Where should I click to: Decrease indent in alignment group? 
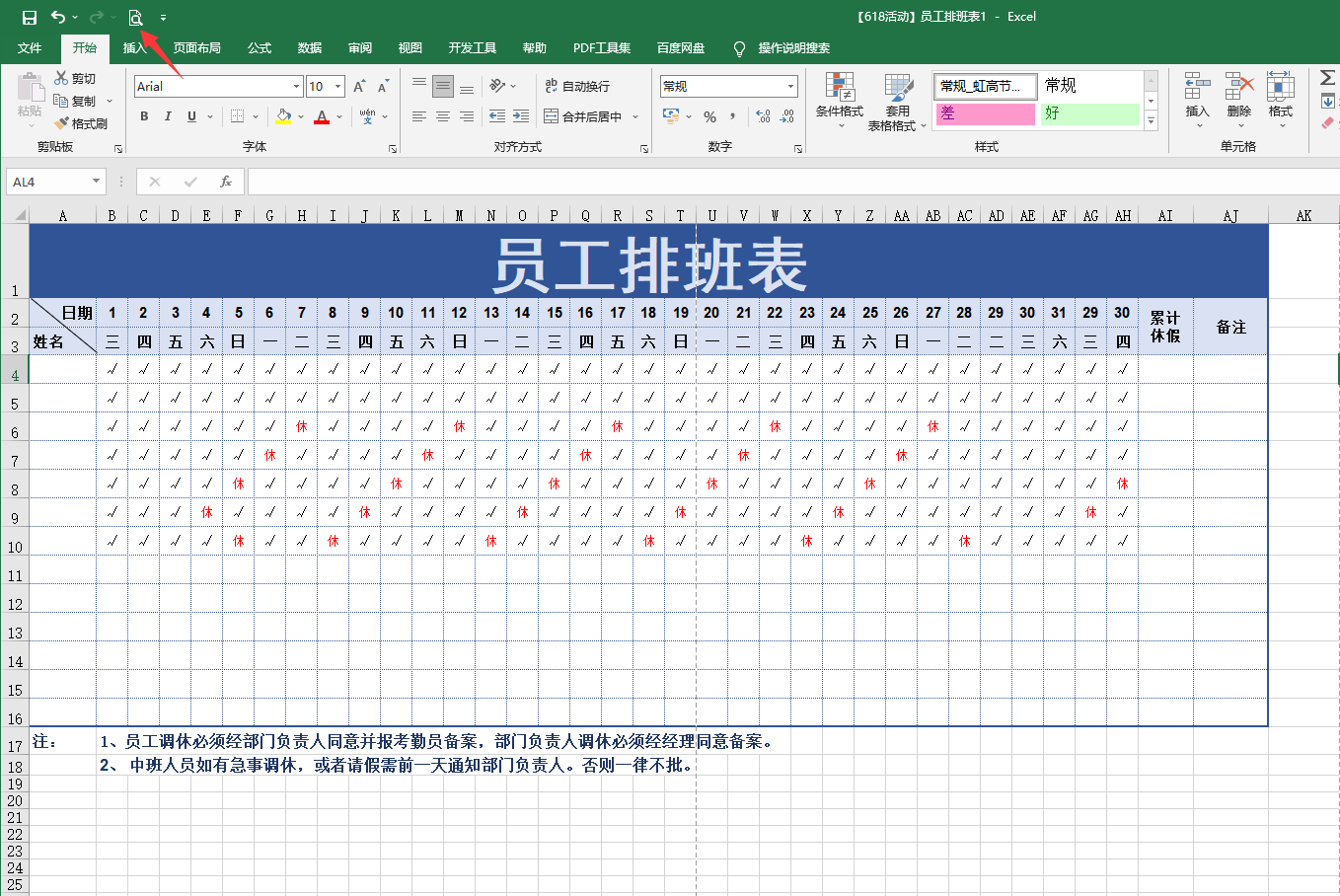(496, 116)
